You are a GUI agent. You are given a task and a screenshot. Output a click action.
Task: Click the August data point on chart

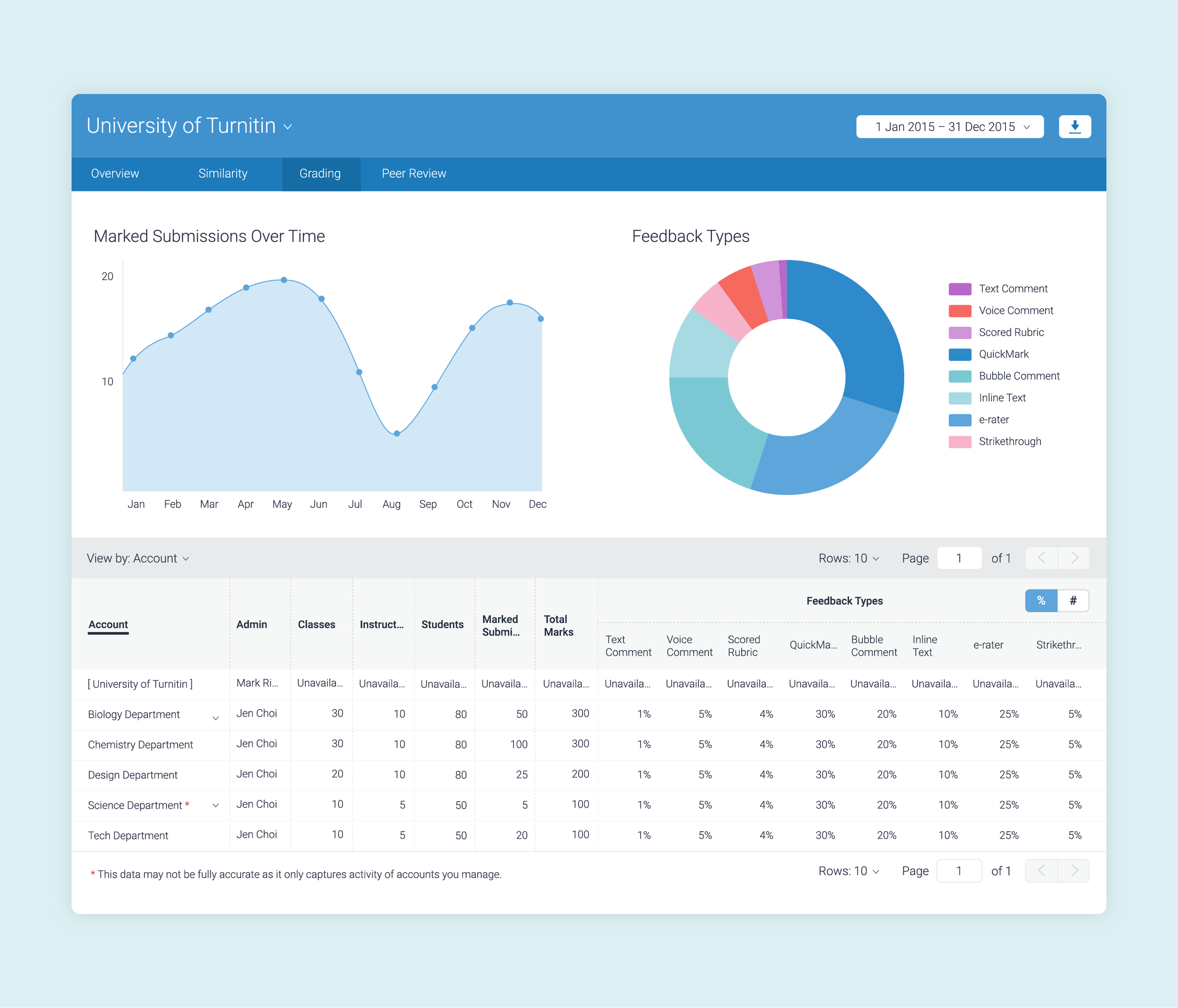(x=397, y=433)
